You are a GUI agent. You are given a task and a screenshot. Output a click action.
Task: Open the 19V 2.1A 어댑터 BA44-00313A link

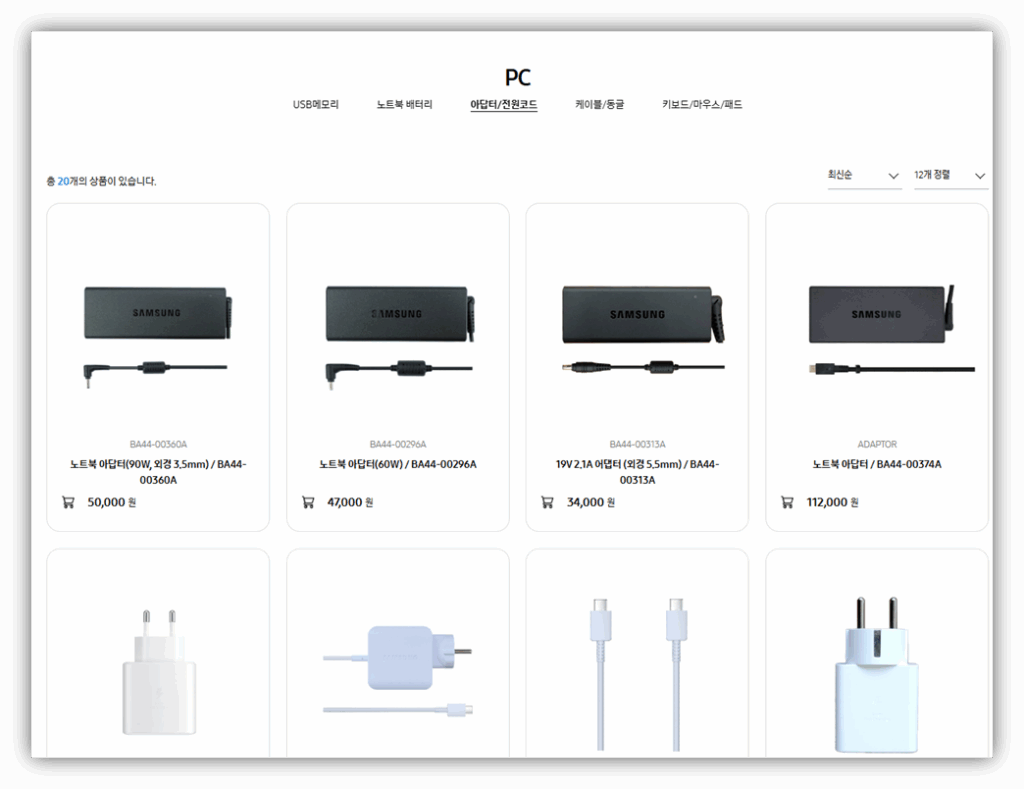pyautogui.click(x=637, y=471)
